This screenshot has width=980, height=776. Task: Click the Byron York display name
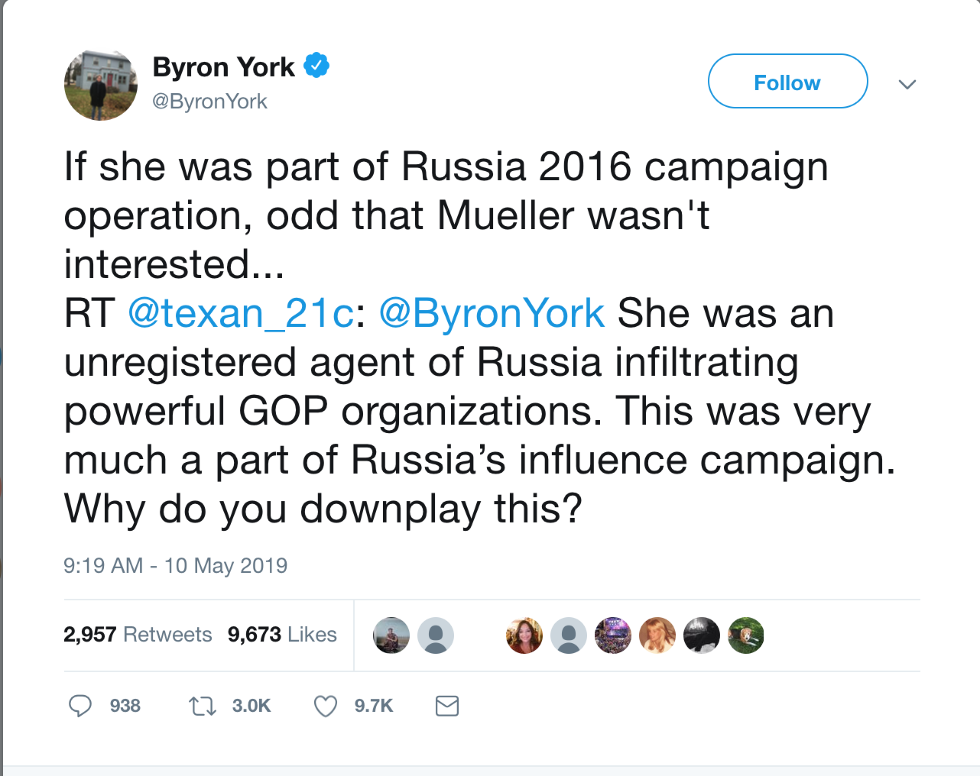click(223, 68)
